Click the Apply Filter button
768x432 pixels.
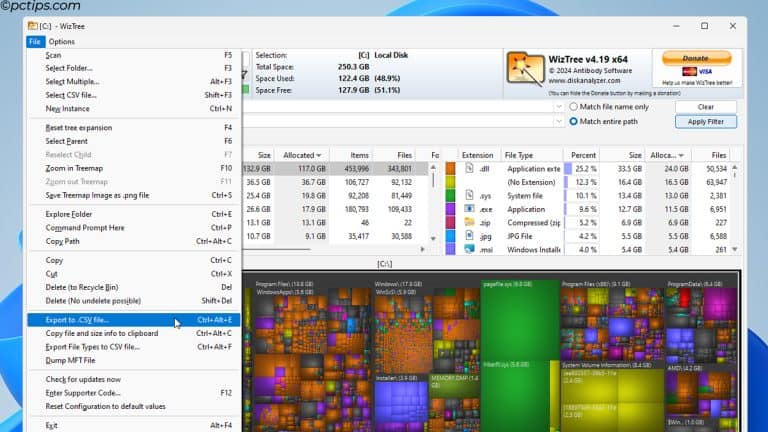click(705, 121)
